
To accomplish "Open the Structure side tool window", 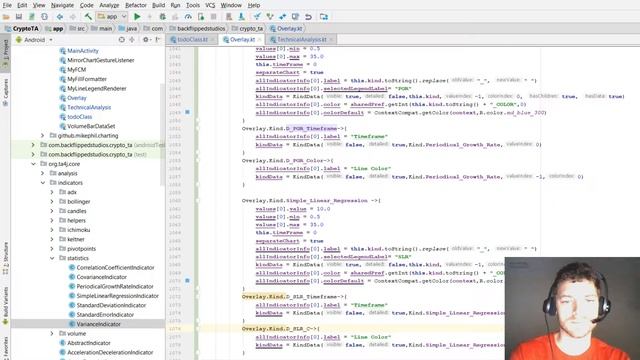I will click(x=5, y=258).
